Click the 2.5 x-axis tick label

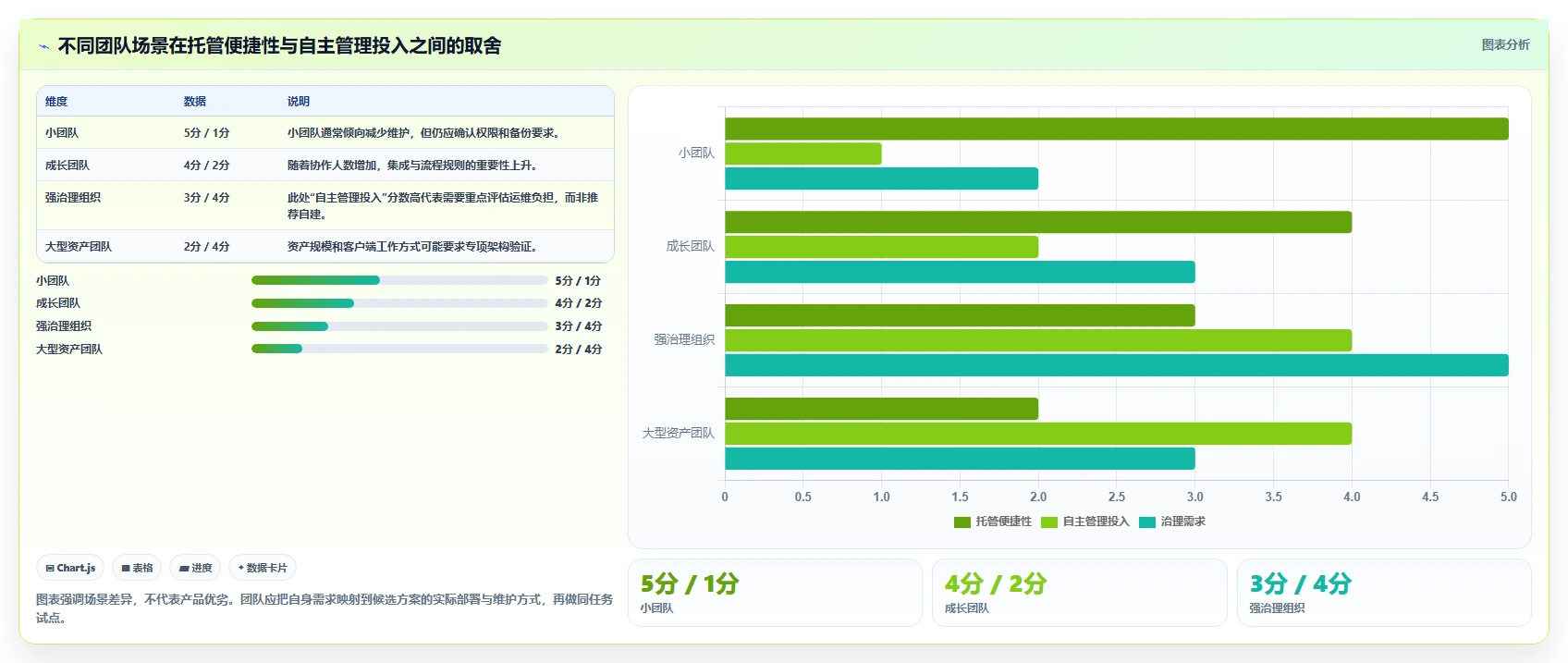(x=1117, y=497)
